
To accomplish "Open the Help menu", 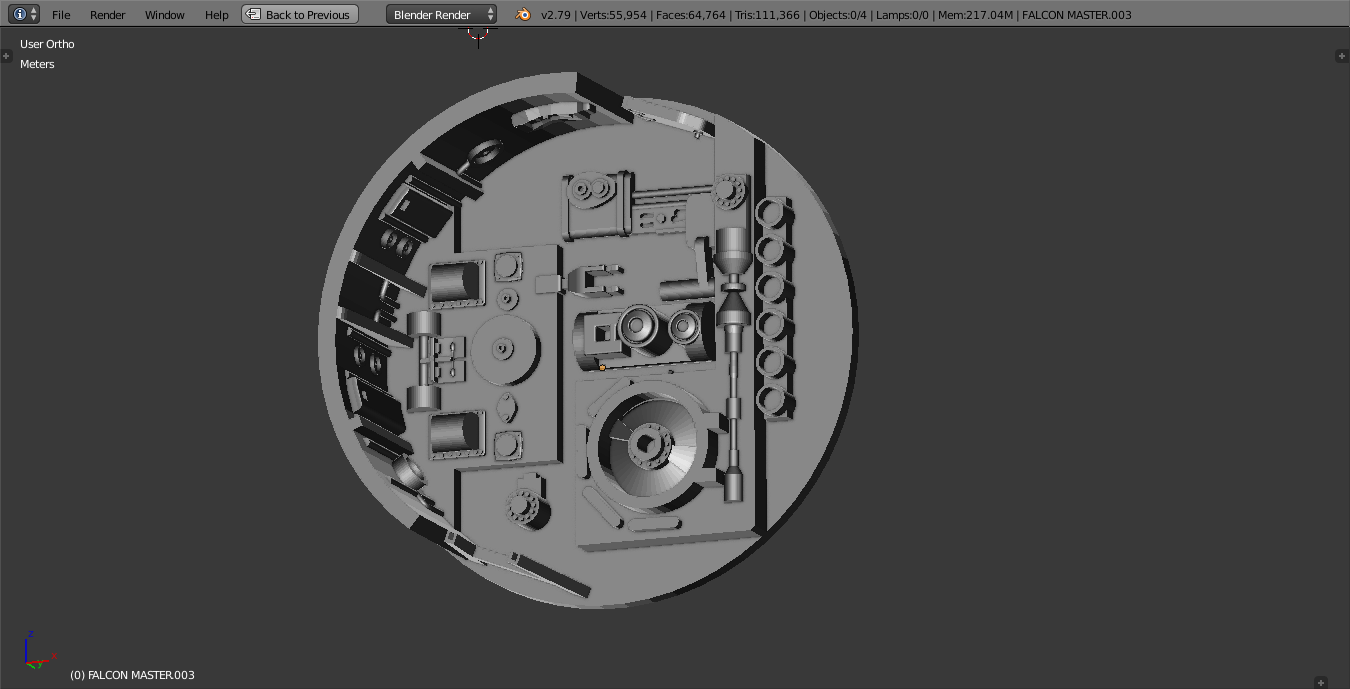I will click(217, 15).
